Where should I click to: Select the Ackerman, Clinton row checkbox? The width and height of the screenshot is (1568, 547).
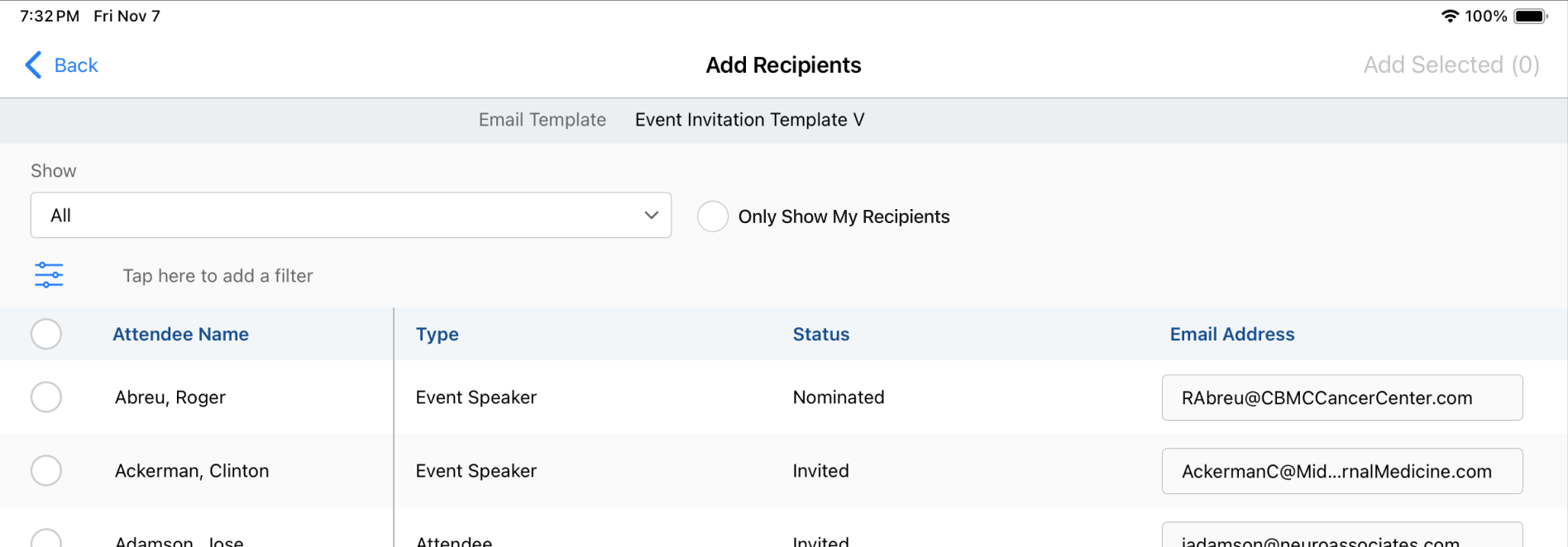(46, 471)
